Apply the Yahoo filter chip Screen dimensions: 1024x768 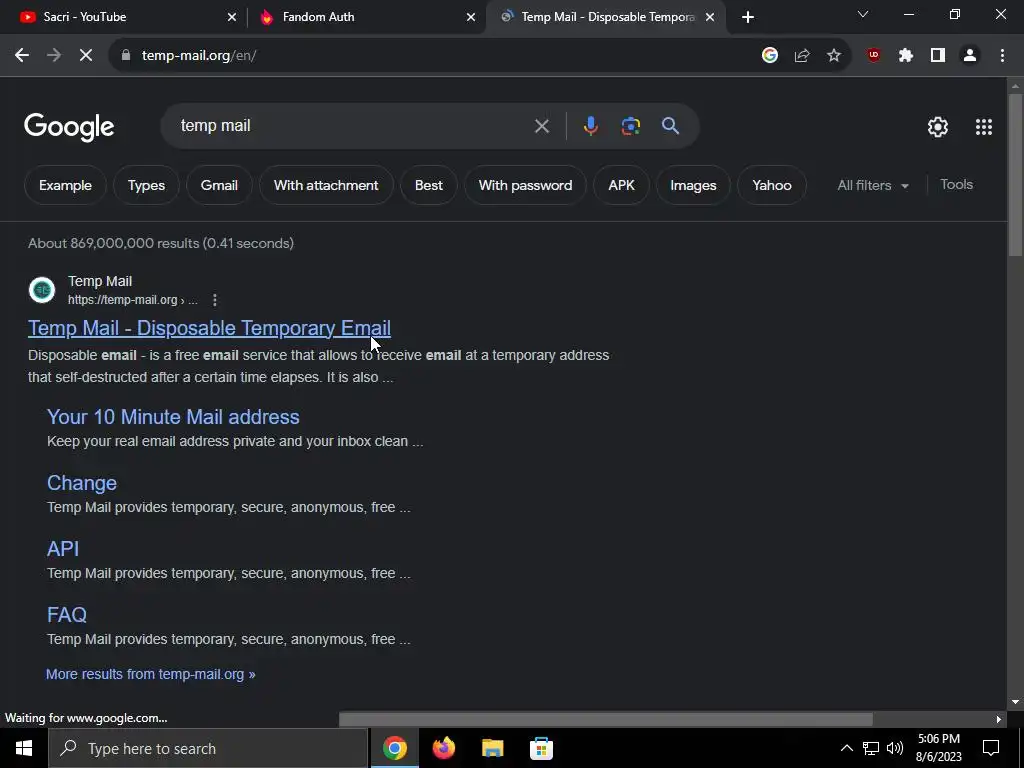(x=771, y=185)
